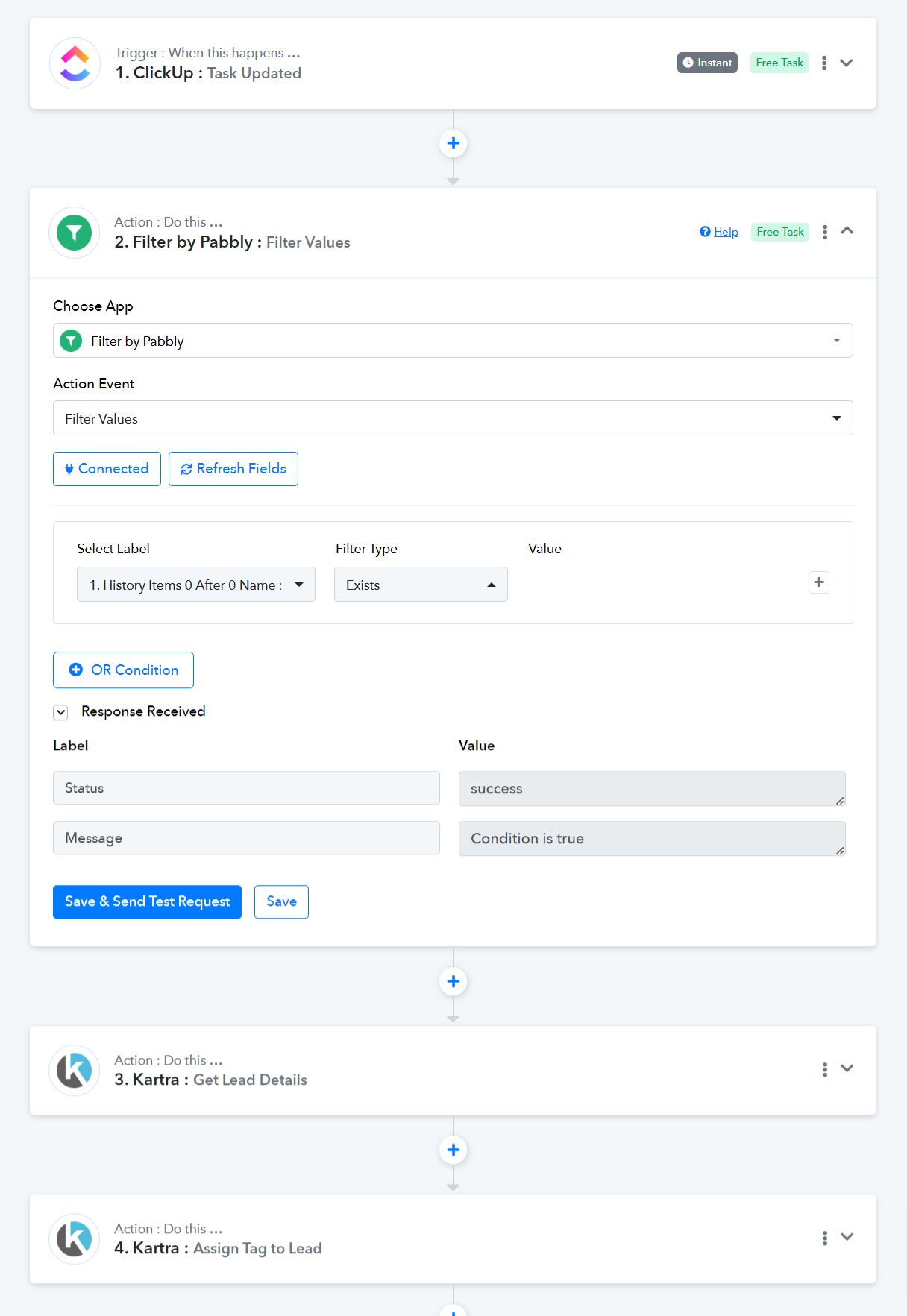
Task: Add a step after the ClickUp trigger
Action: [x=453, y=143]
